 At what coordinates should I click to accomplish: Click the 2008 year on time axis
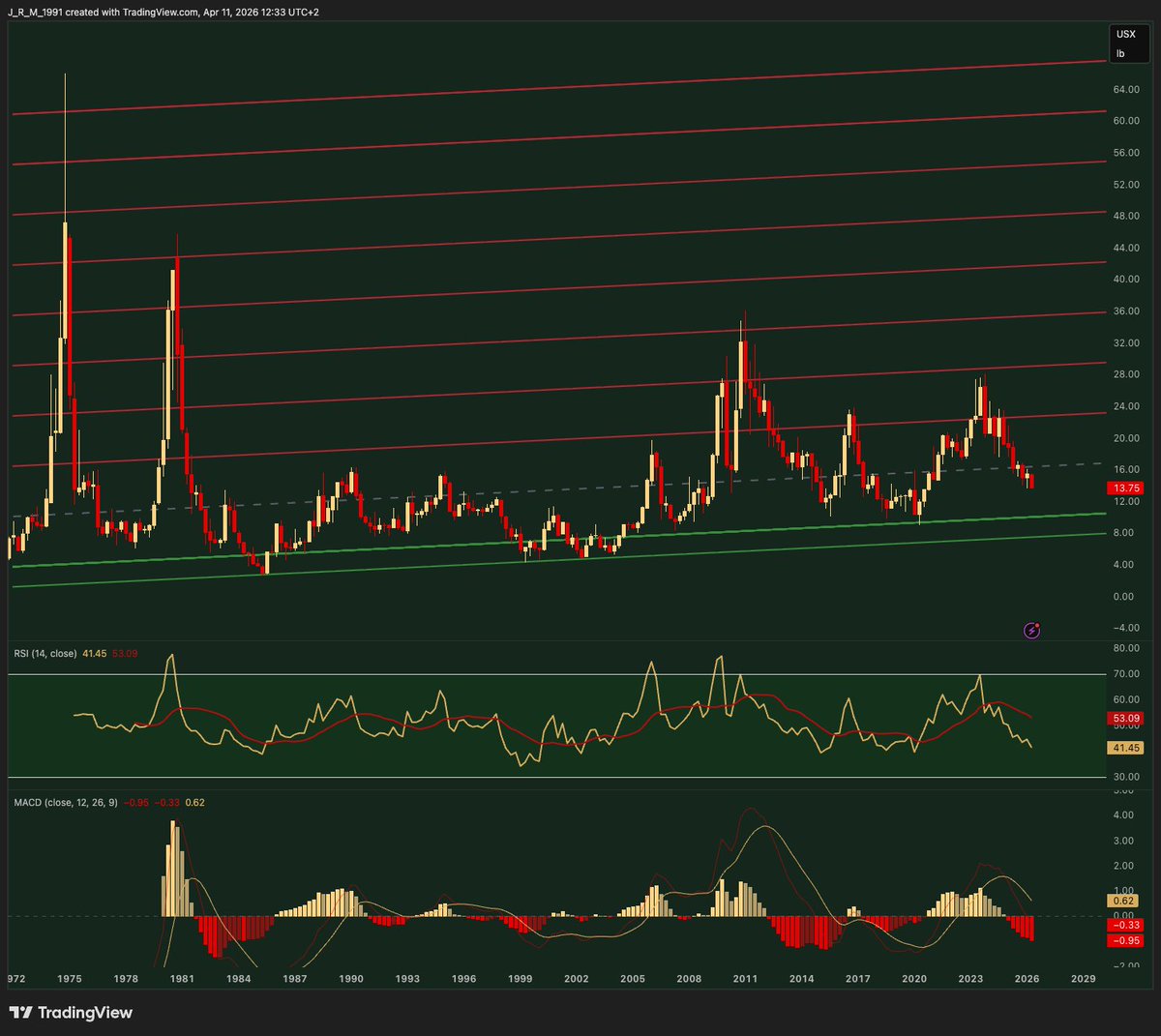[x=689, y=979]
